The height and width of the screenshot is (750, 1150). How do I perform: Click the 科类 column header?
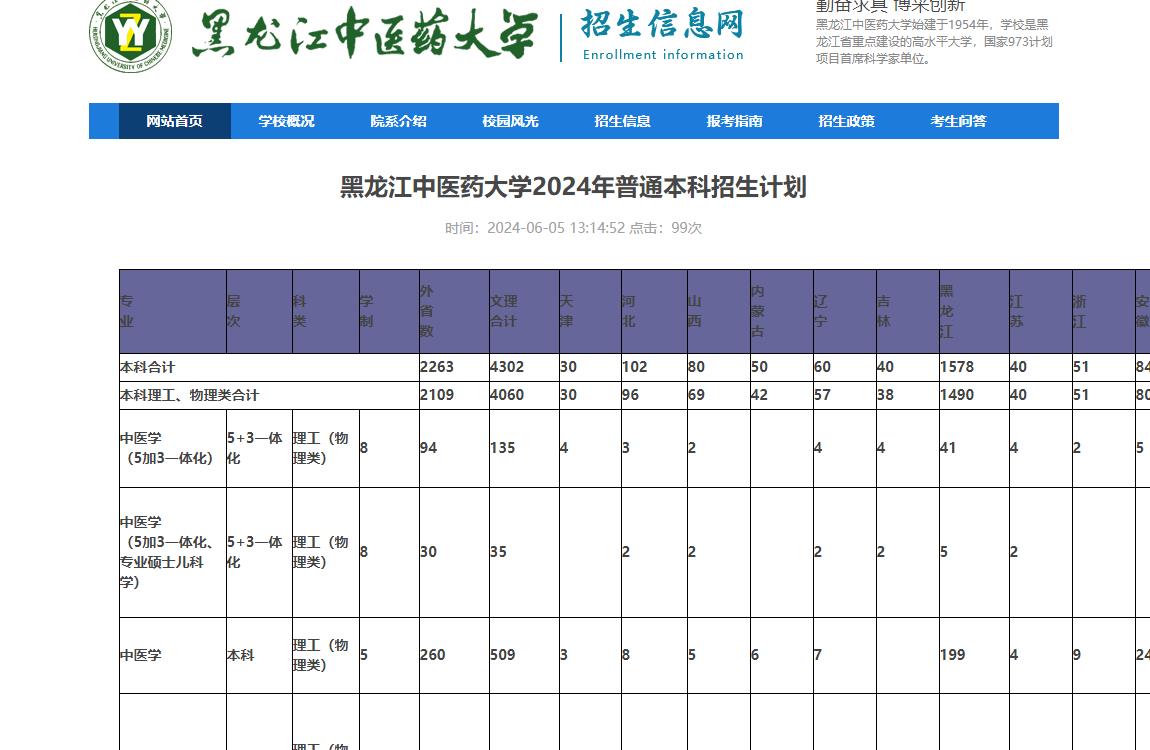point(326,312)
